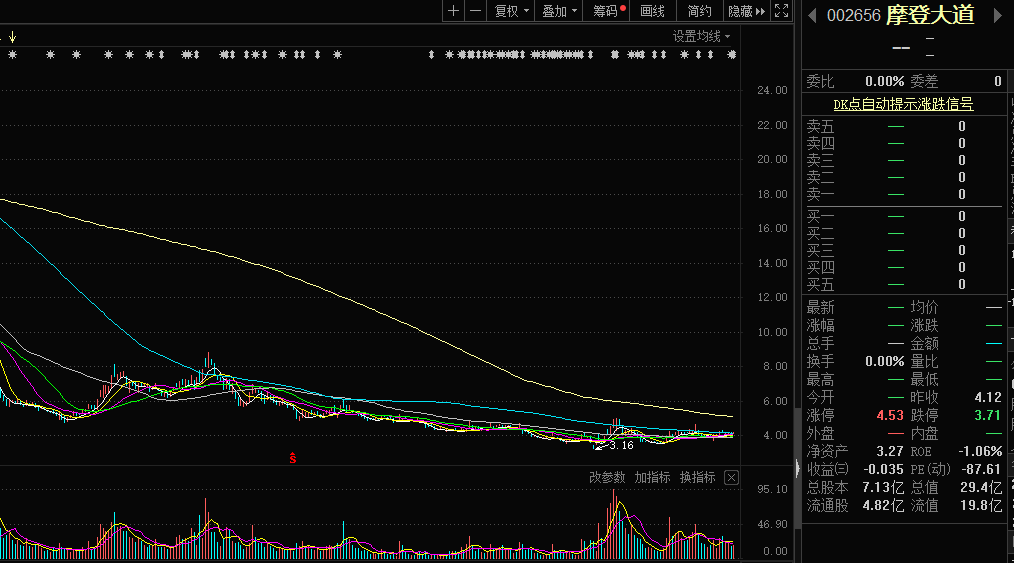Click the red S marker on chart
1014x563 pixels.
(293, 458)
